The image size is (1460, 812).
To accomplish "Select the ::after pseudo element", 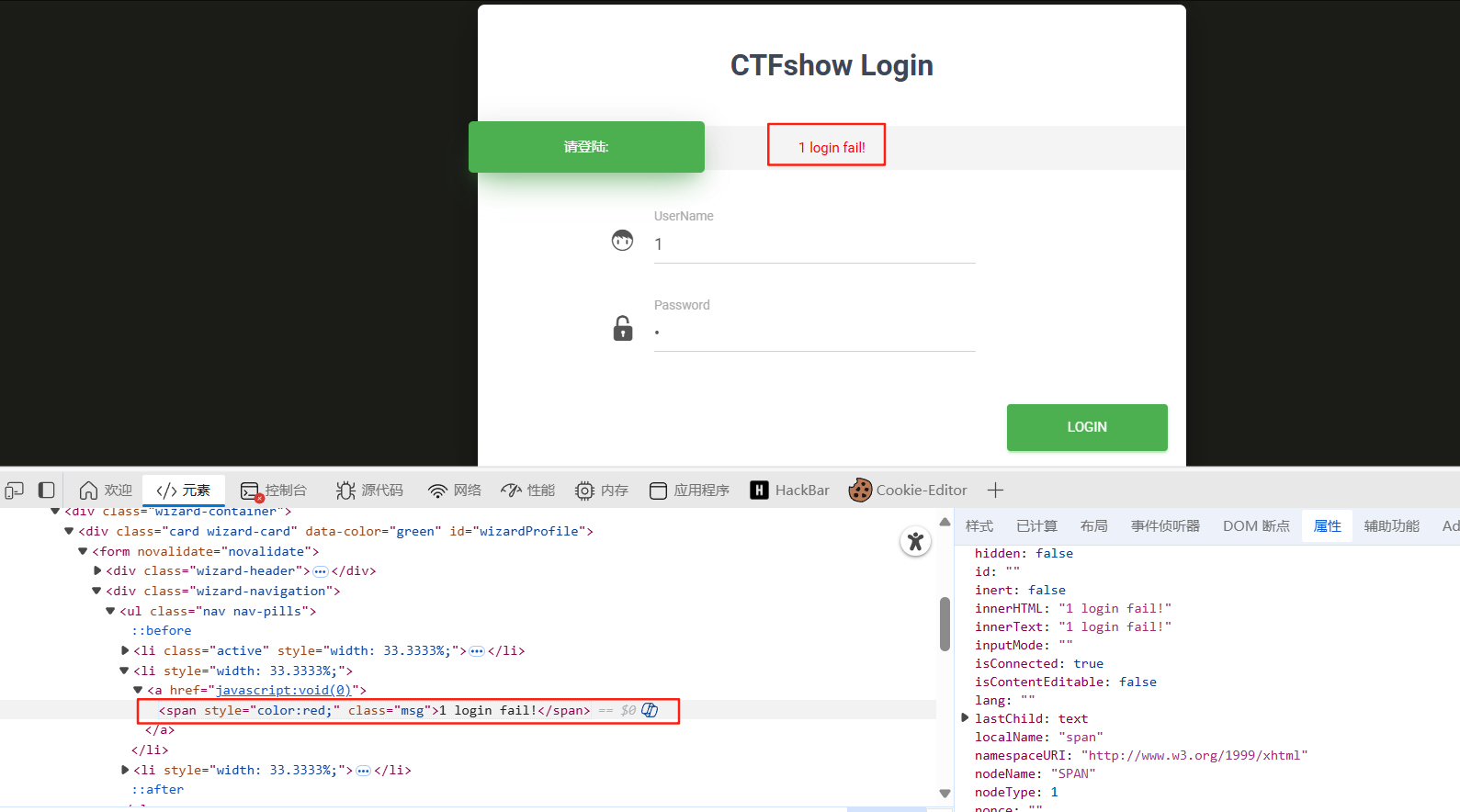I will pos(158,789).
